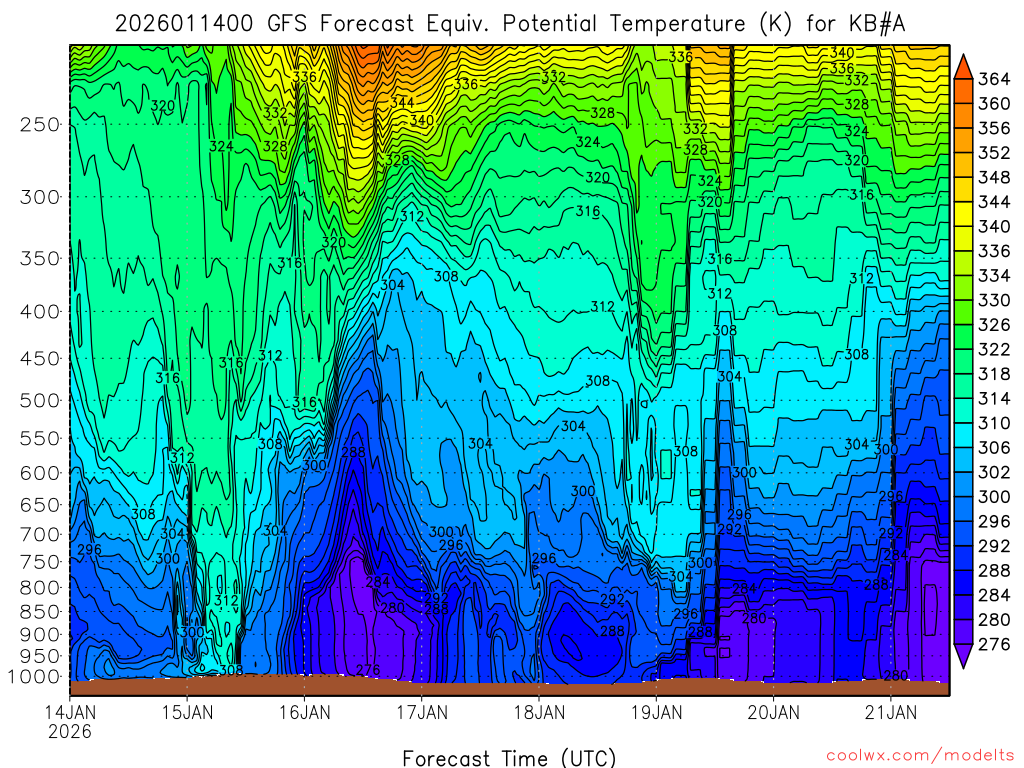This screenshot has height=768, width=1024.
Task: Open the coolwx.com/modelts link
Action: [x=920, y=755]
